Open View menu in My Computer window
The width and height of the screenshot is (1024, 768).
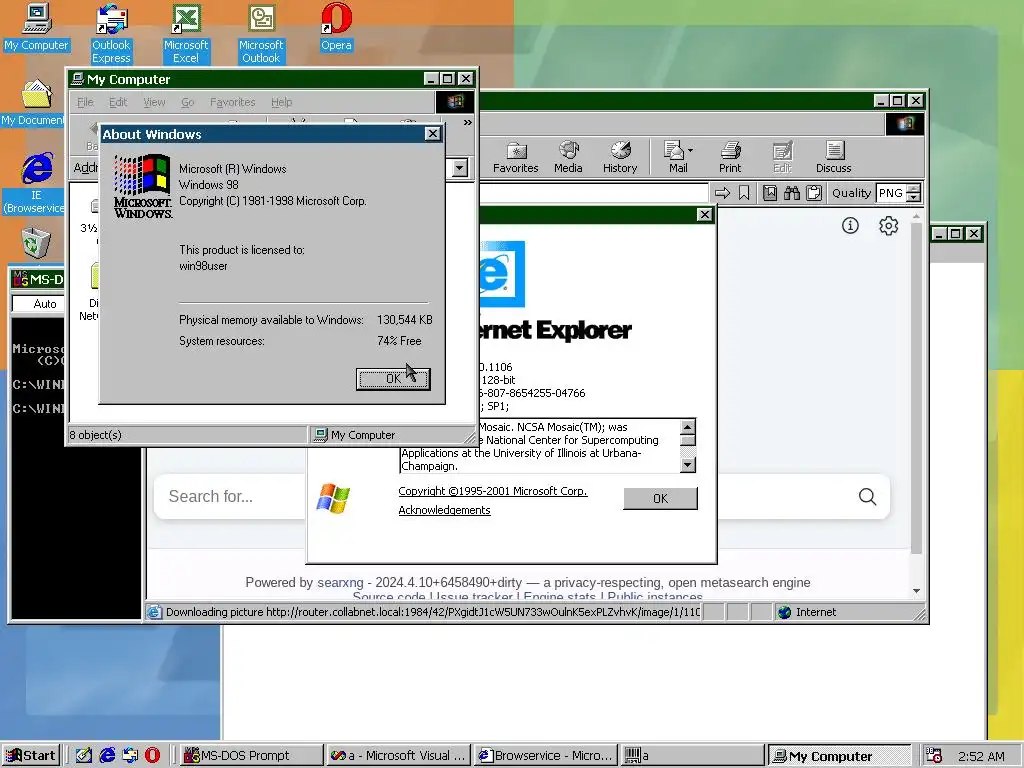tap(154, 102)
